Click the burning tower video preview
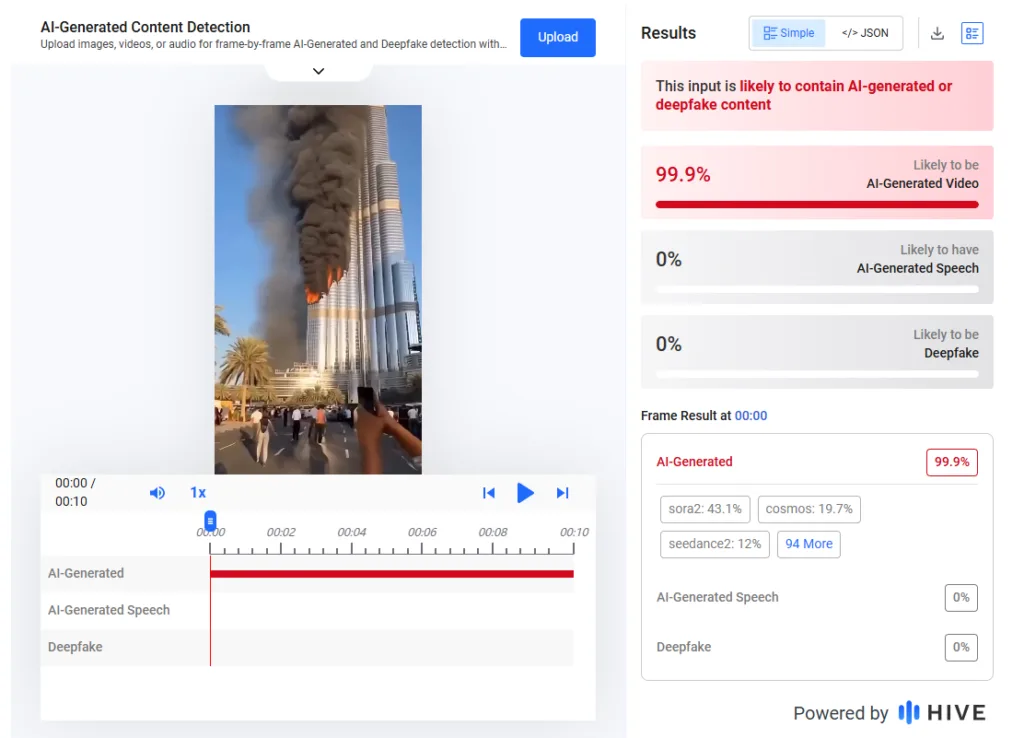1024x738 pixels. [x=318, y=289]
